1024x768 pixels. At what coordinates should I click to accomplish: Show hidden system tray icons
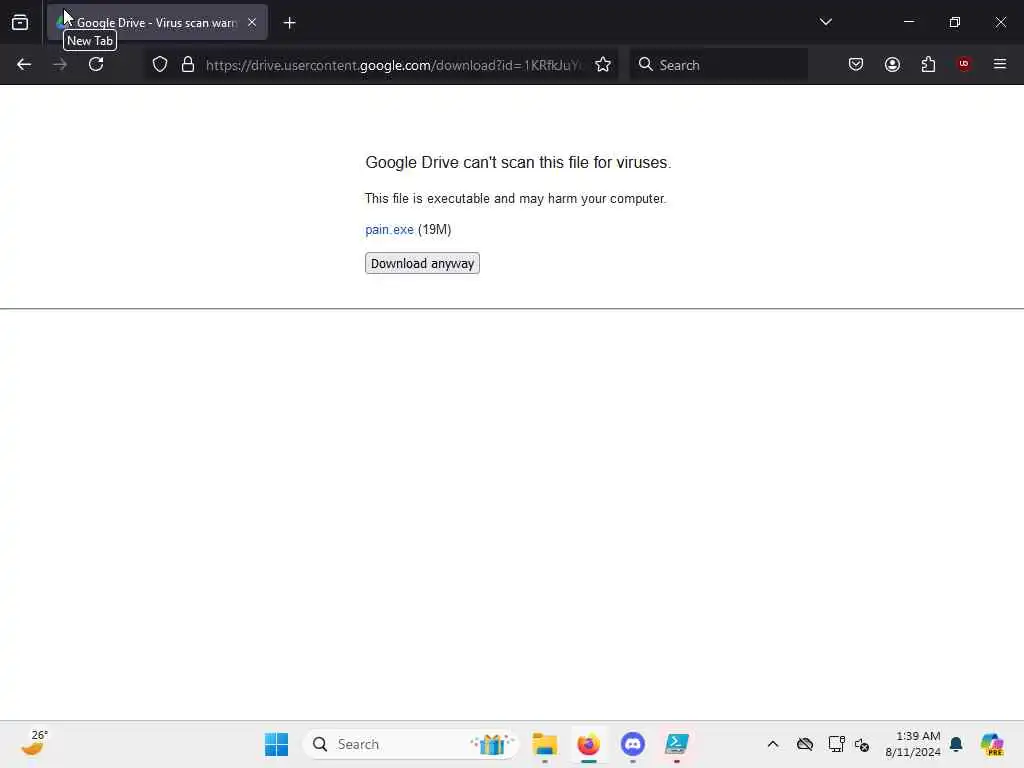773,744
